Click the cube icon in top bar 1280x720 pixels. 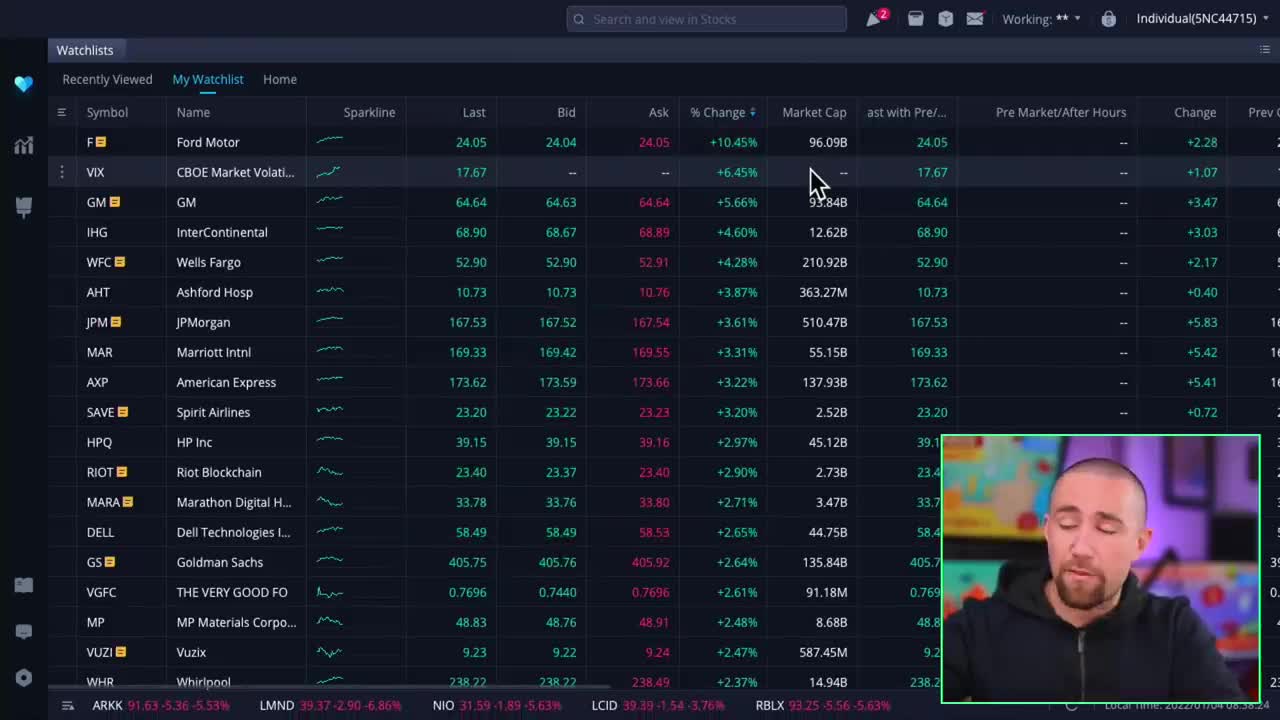(945, 18)
